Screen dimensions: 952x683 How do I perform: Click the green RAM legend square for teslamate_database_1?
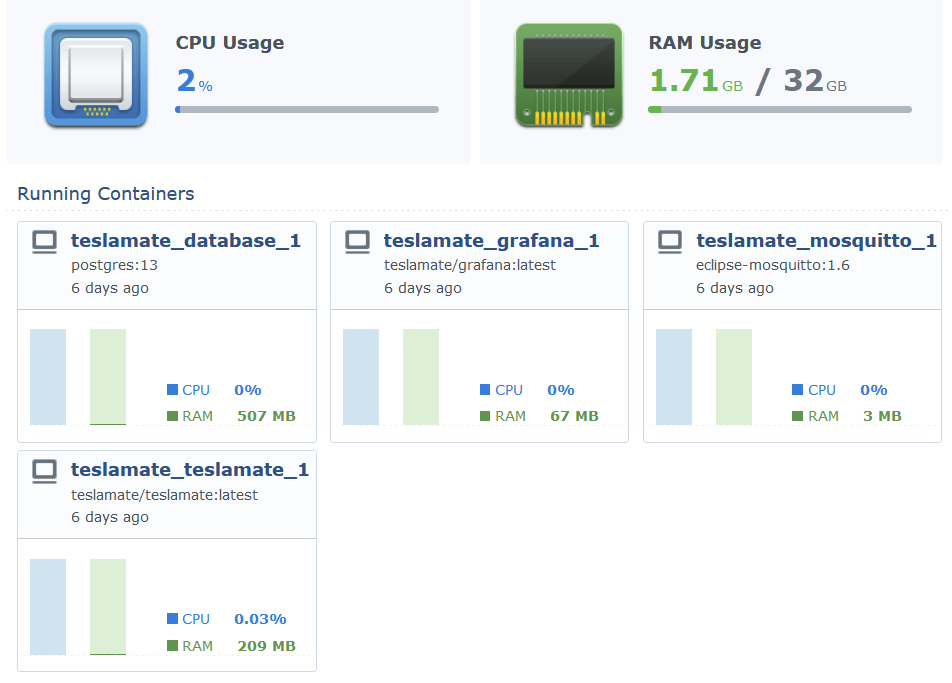[x=172, y=416]
